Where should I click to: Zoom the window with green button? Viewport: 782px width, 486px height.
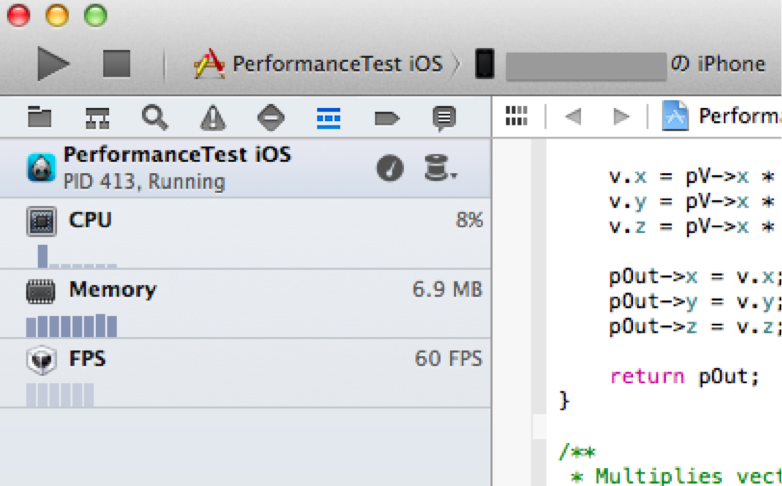95,15
